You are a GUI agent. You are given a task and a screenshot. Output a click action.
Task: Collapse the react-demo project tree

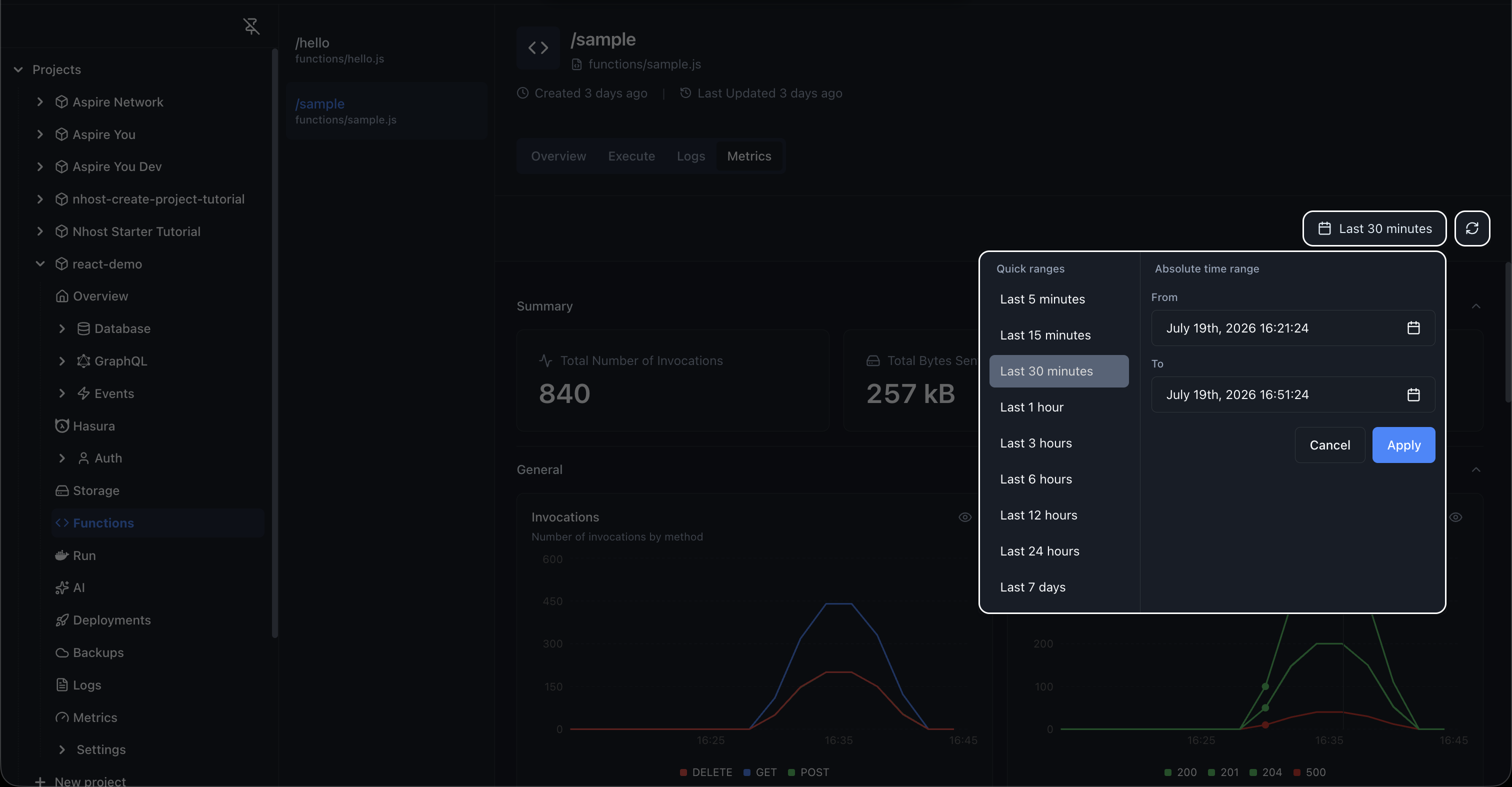click(x=40, y=263)
